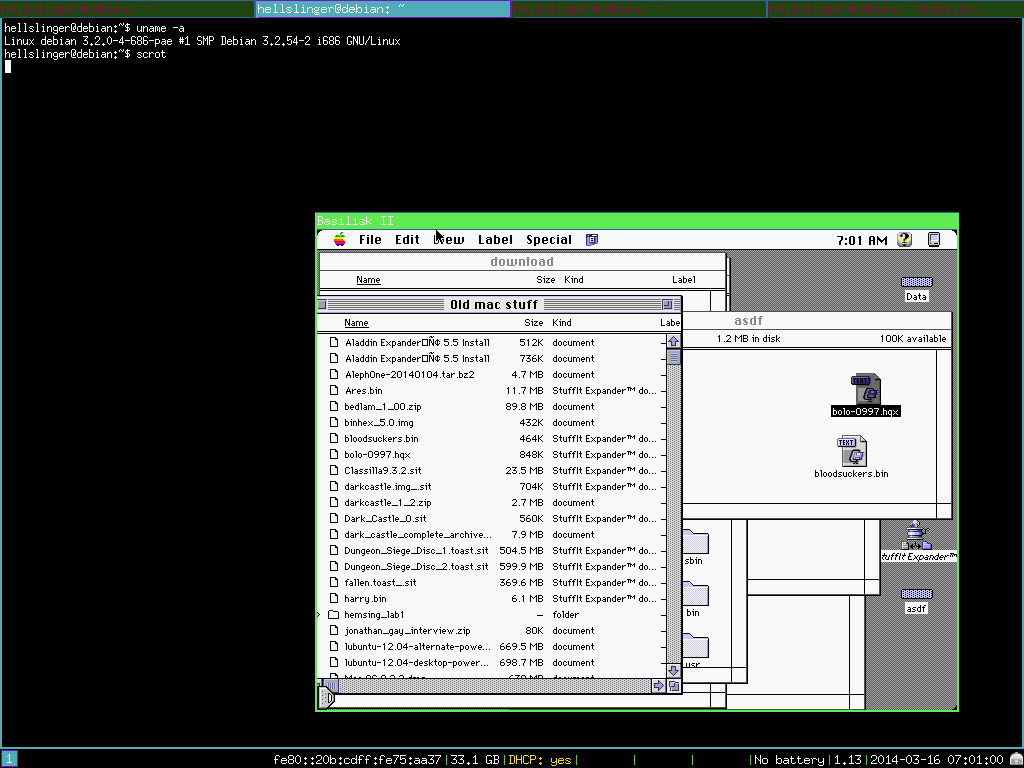Click the bedlam_1_00.zip document icon
Image resolution: width=1024 pixels, height=768 pixels.
coord(334,406)
